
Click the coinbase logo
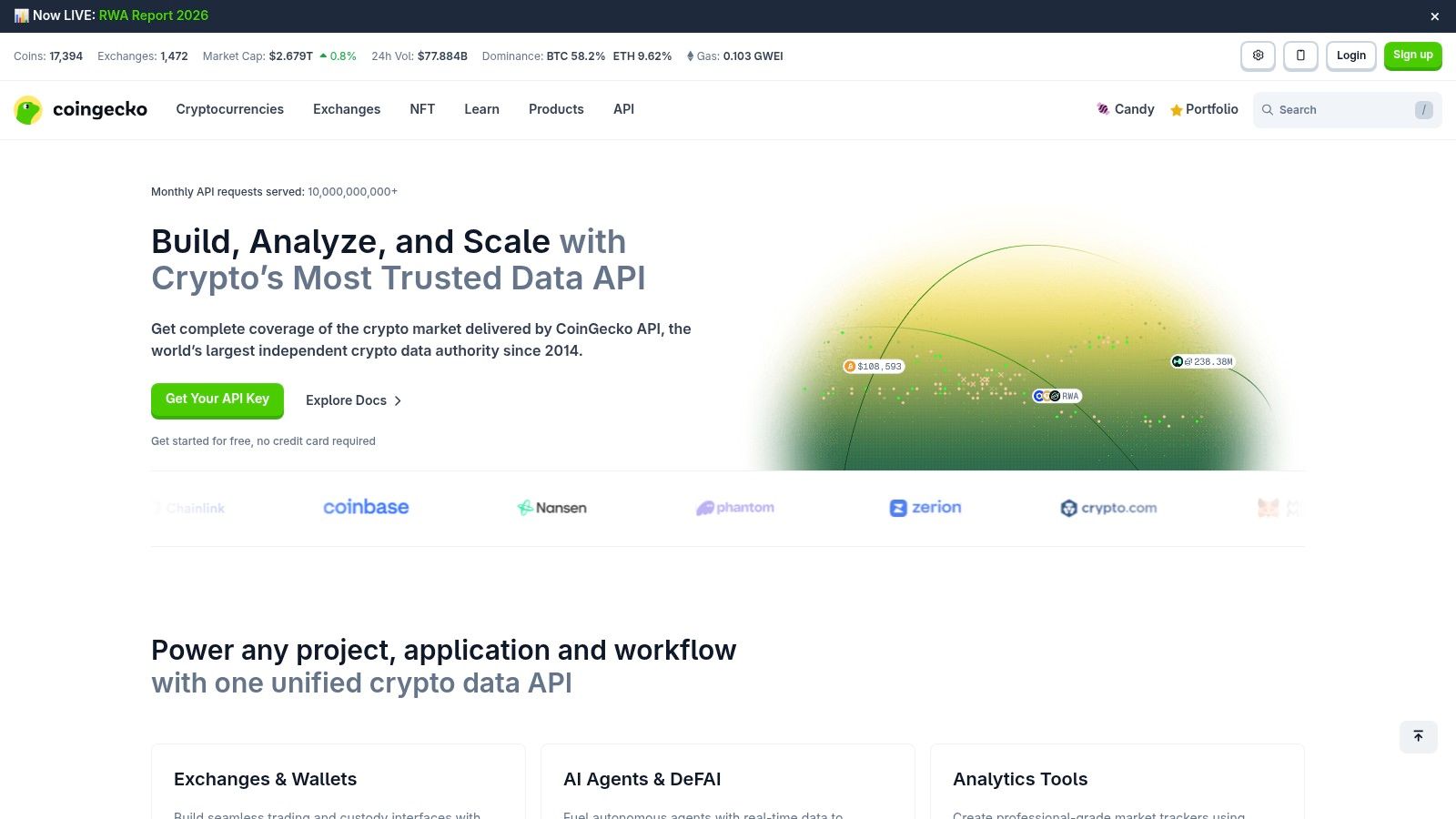pos(366,508)
